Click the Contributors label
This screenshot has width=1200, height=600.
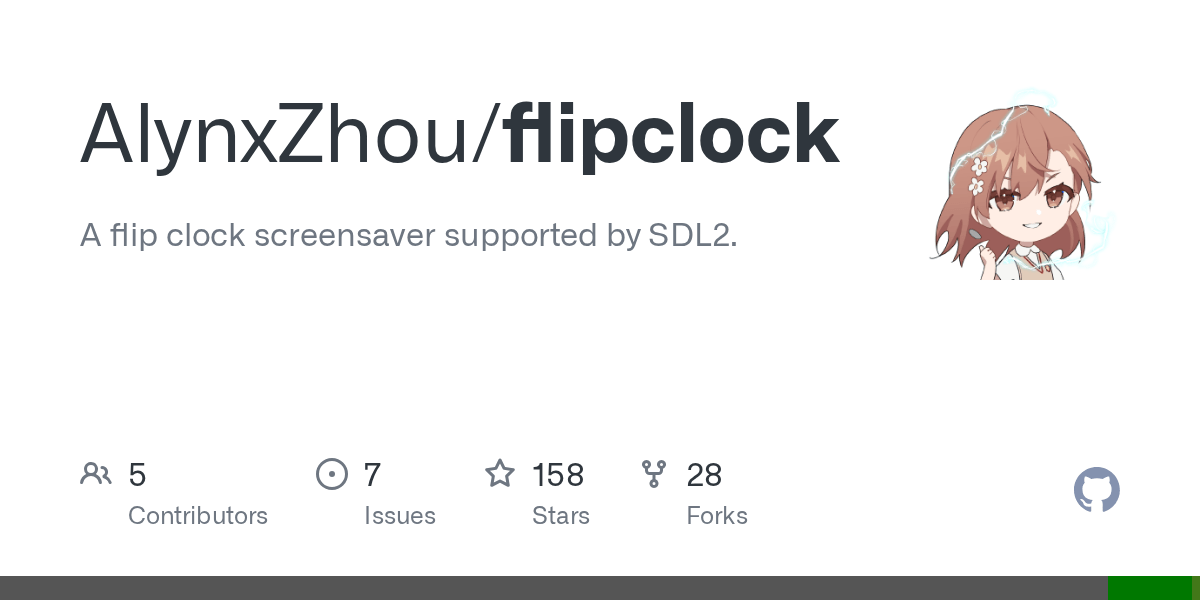(x=198, y=516)
